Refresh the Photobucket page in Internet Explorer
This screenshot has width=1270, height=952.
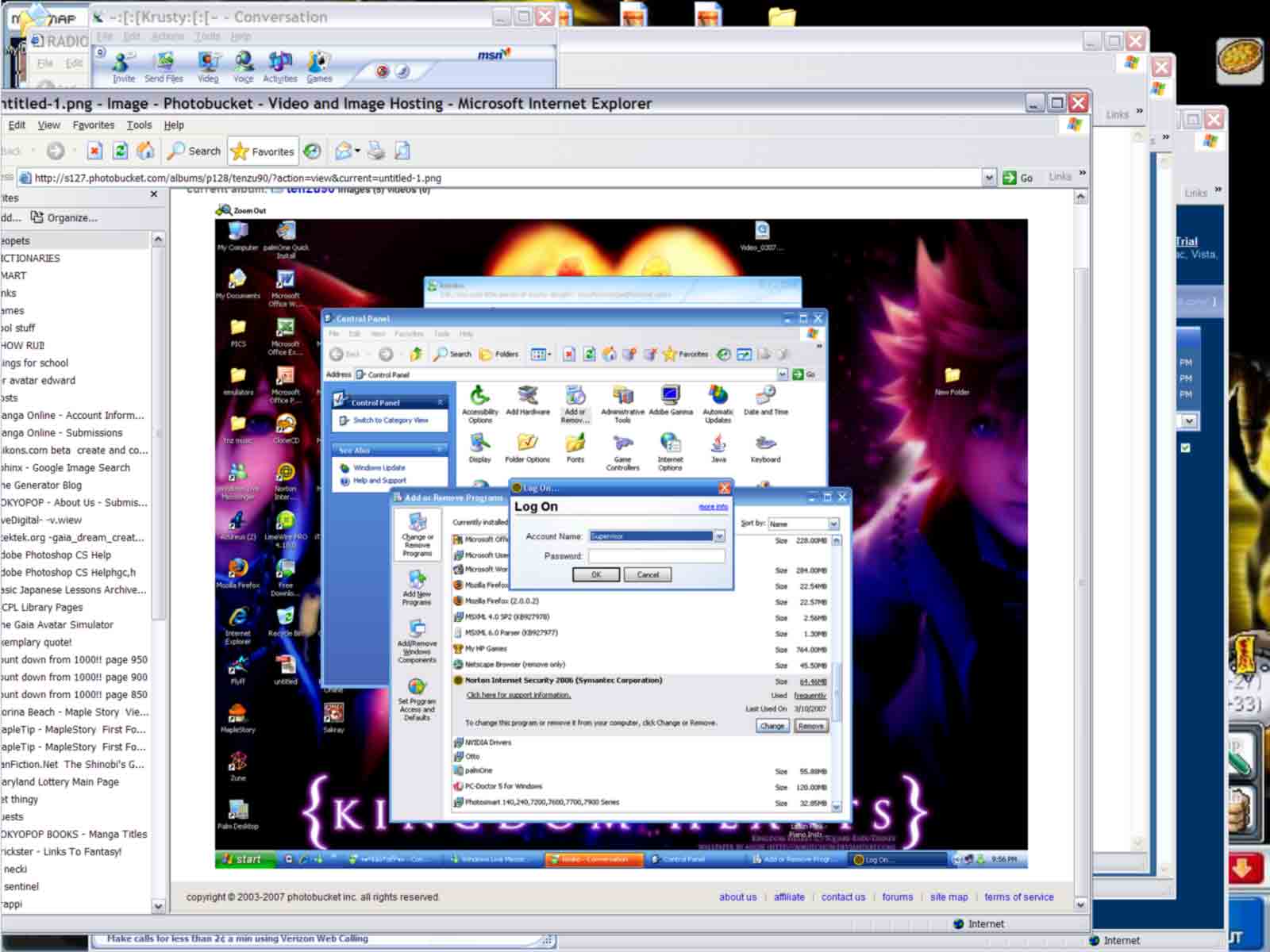[120, 151]
